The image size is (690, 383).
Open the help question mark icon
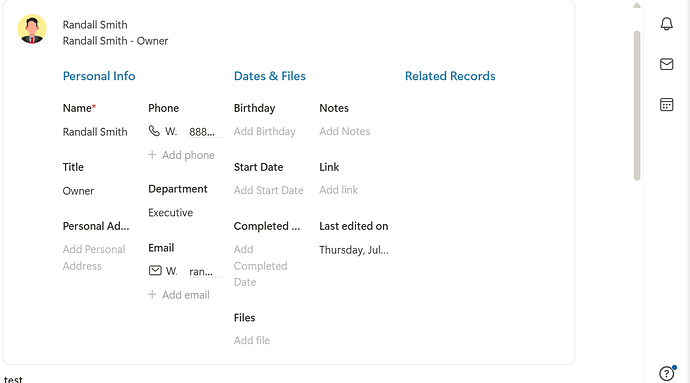click(666, 373)
